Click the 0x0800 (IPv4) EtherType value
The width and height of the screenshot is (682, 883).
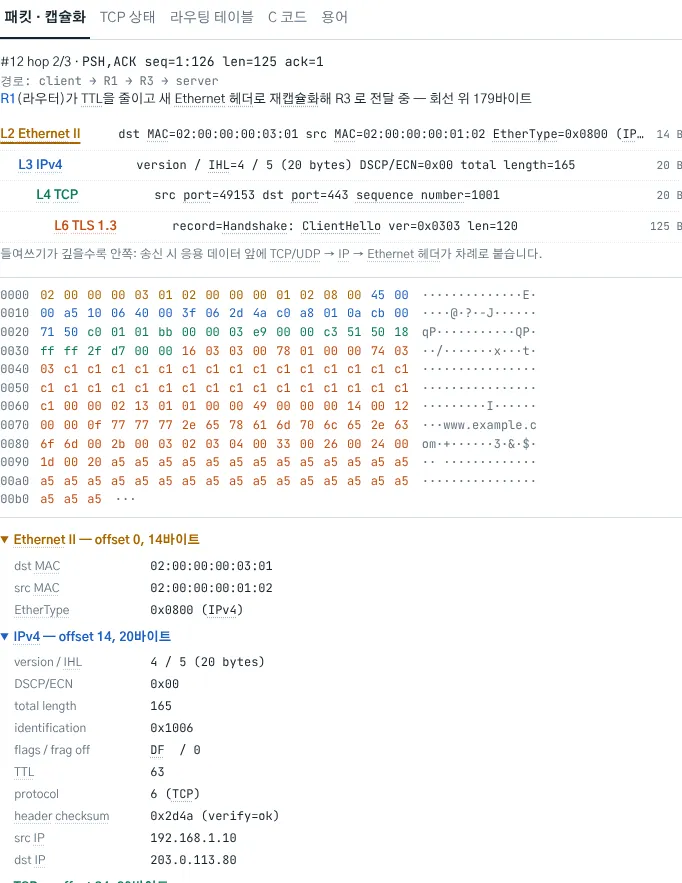(x=197, y=610)
